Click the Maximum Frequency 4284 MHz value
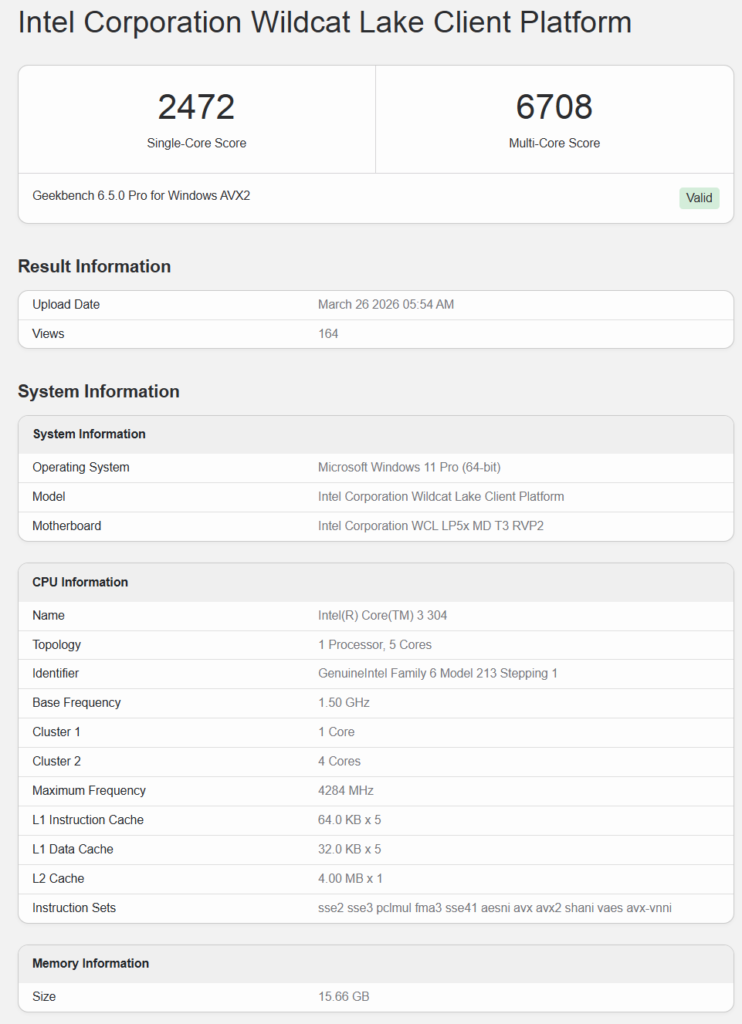This screenshot has width=742, height=1024. click(344, 791)
